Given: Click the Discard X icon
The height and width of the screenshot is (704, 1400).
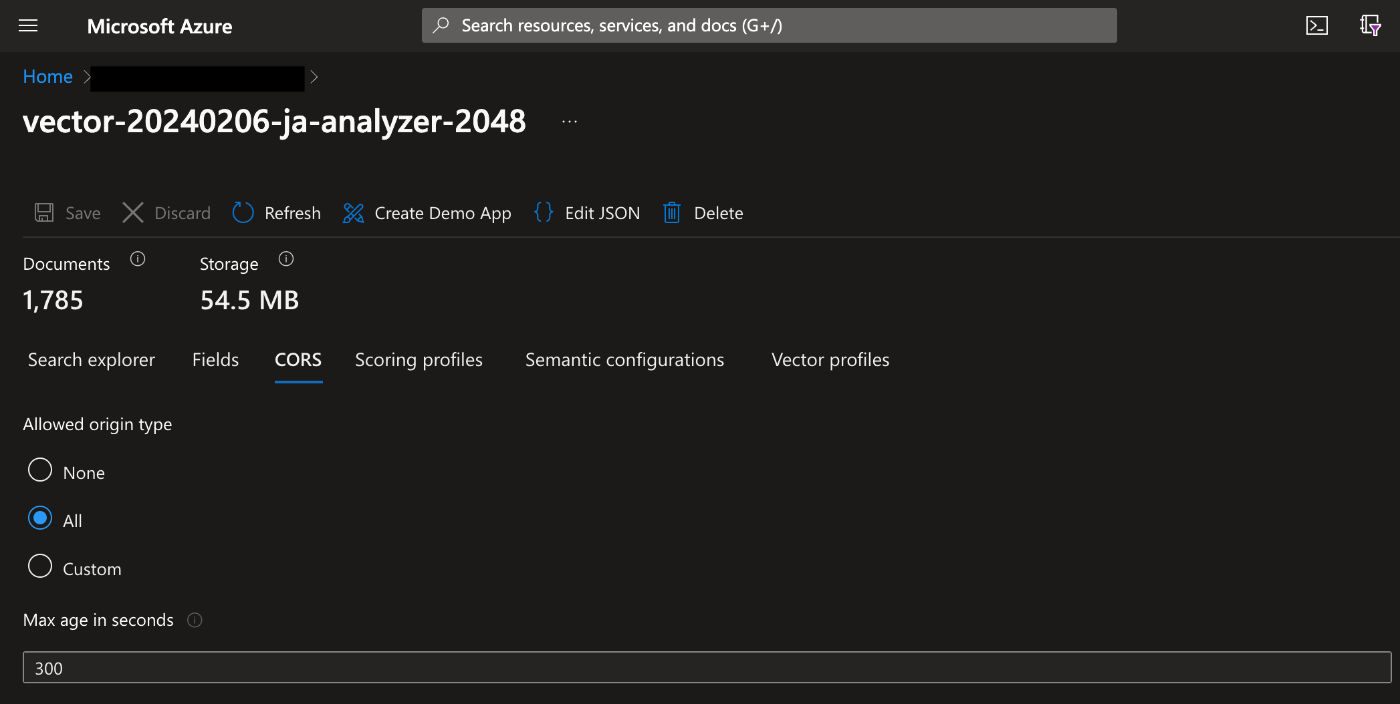Looking at the screenshot, I should point(133,212).
